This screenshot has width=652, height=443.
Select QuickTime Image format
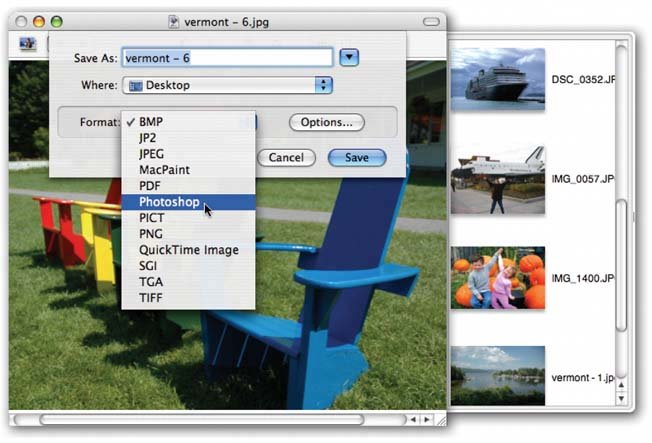click(188, 250)
